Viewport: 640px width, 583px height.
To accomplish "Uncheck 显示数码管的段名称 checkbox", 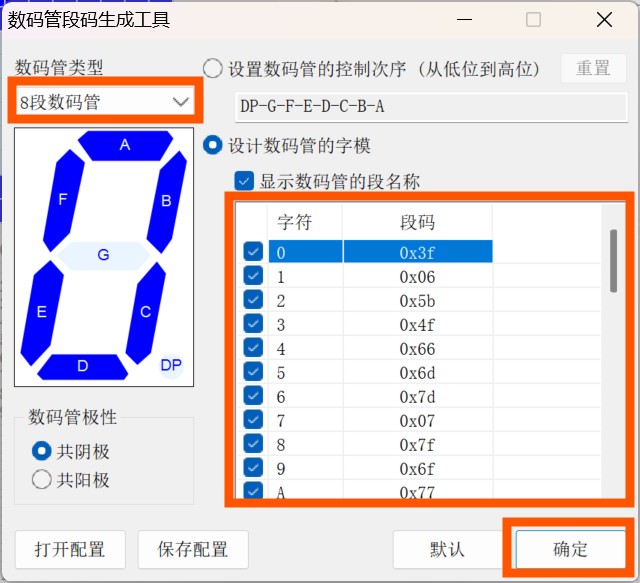I will (x=244, y=181).
